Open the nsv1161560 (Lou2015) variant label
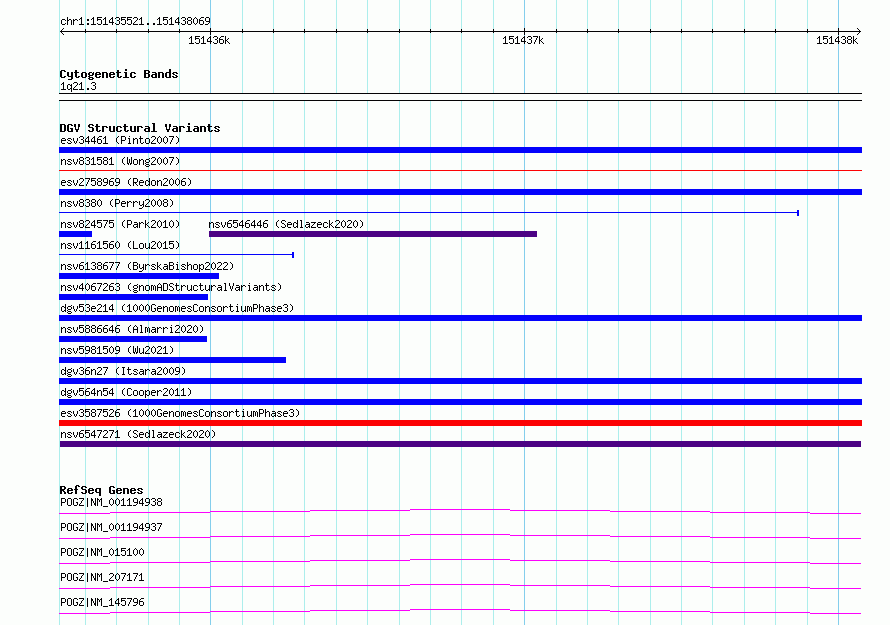 pos(120,245)
